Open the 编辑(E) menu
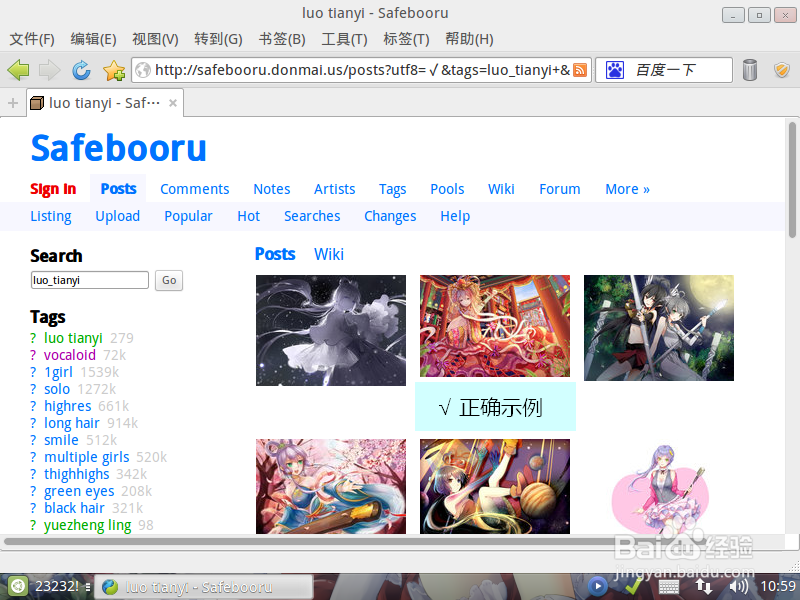The height and width of the screenshot is (600, 800). point(93,39)
